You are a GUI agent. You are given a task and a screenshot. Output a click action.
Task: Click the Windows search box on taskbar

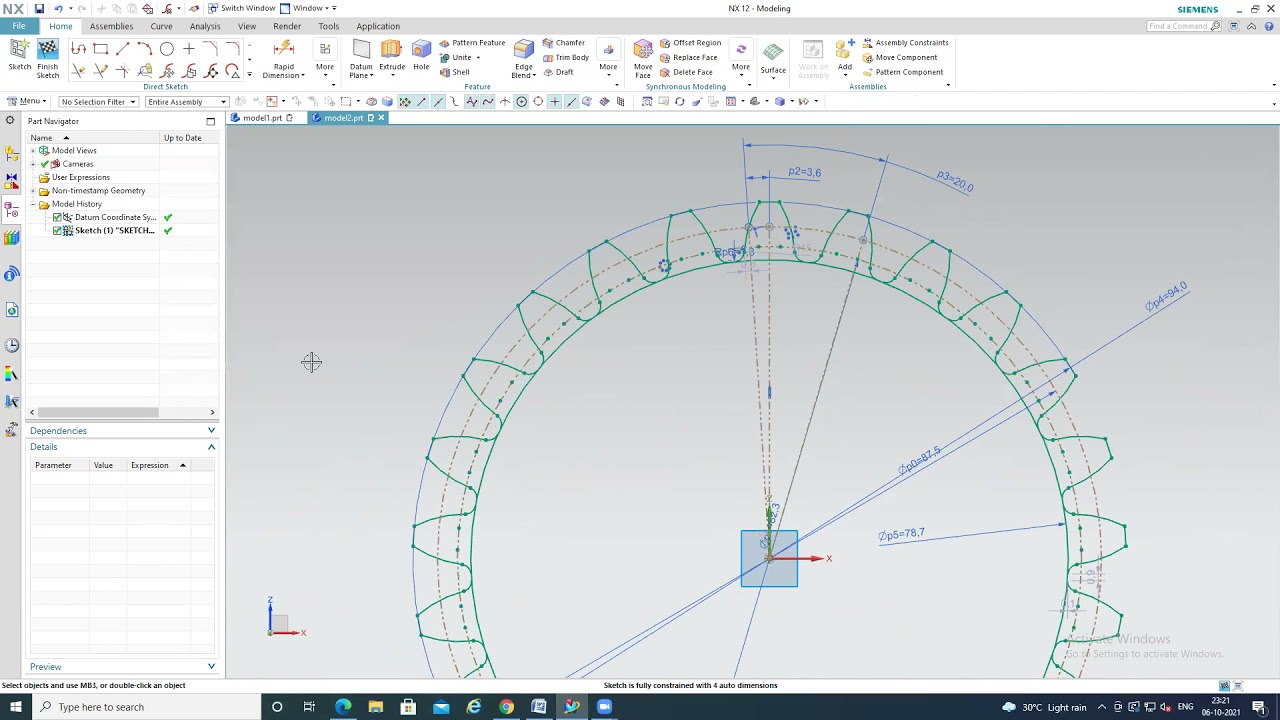coord(145,707)
